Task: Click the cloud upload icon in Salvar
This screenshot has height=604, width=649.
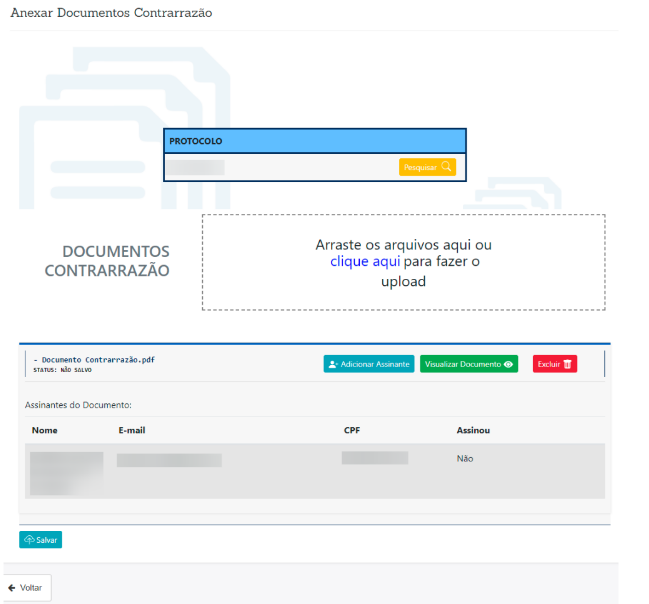Action: click(x=29, y=540)
